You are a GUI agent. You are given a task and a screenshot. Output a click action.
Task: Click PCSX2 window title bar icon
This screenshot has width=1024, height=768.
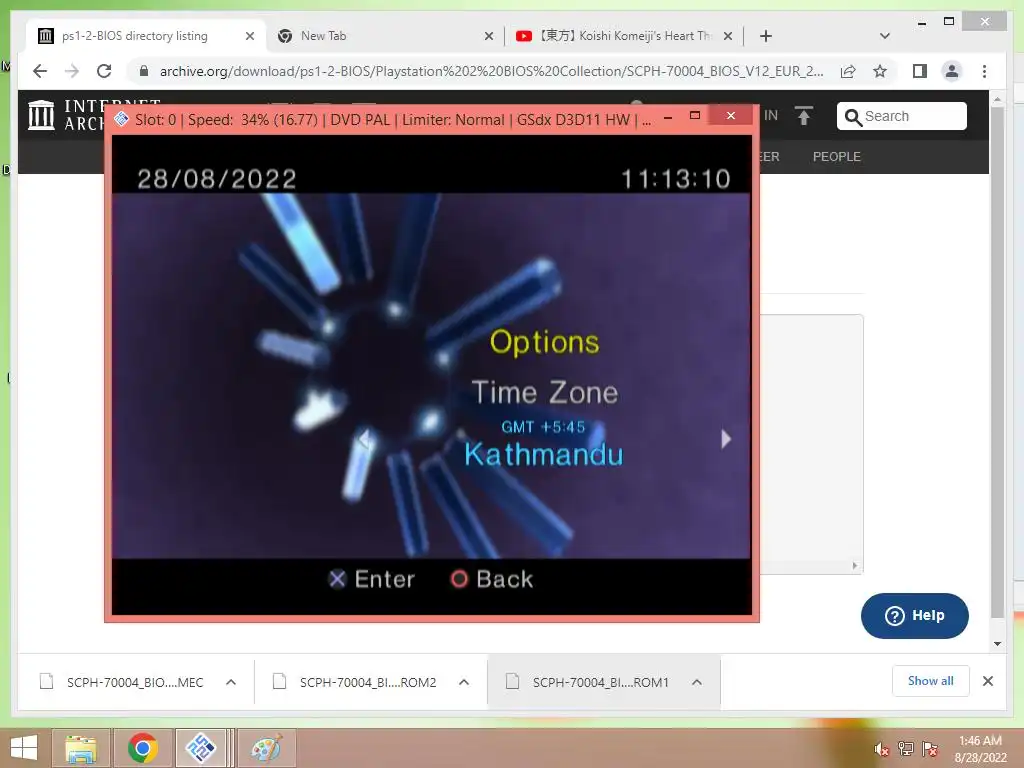pyautogui.click(x=121, y=119)
